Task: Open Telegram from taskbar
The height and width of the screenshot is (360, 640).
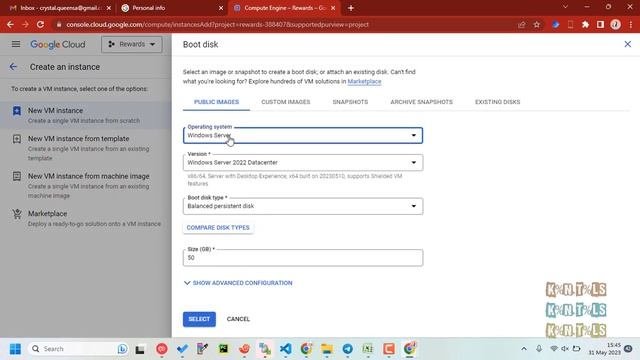Action: (x=347, y=349)
